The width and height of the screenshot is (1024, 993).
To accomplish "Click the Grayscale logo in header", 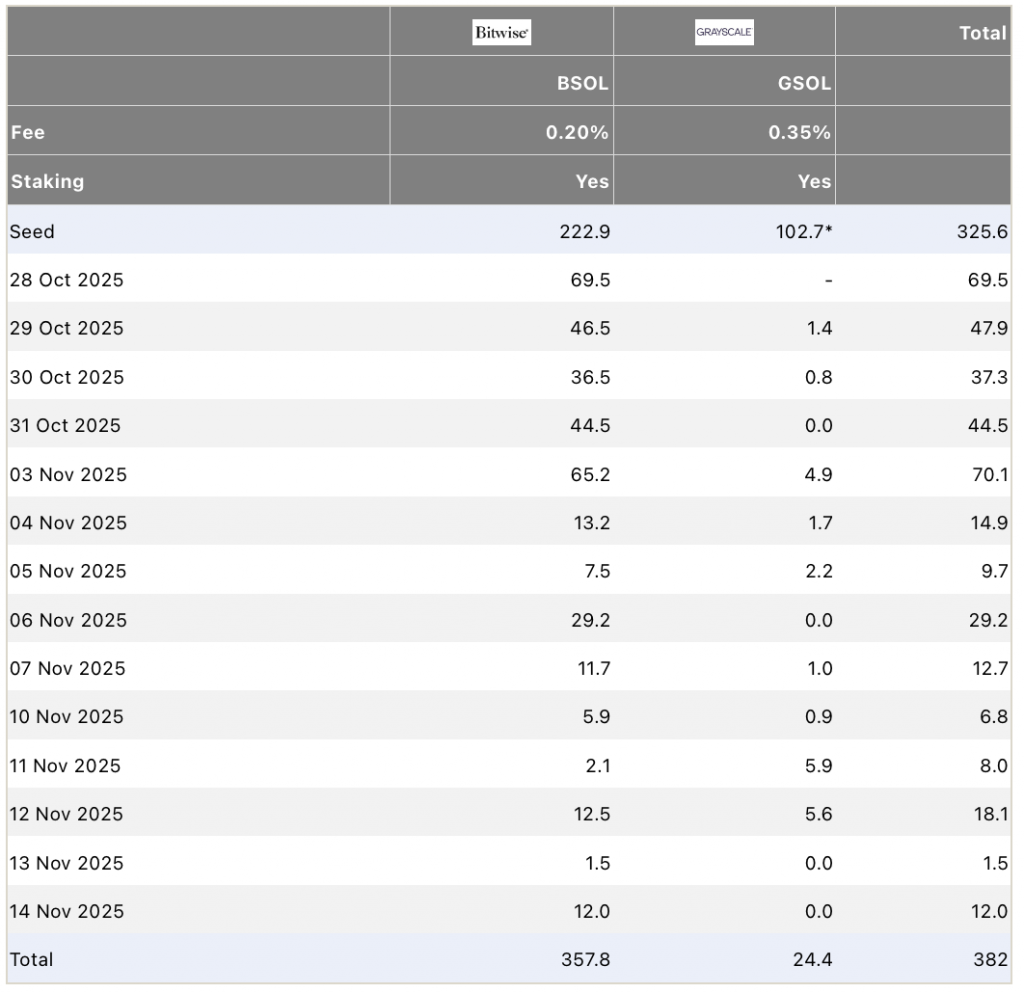I will click(724, 33).
